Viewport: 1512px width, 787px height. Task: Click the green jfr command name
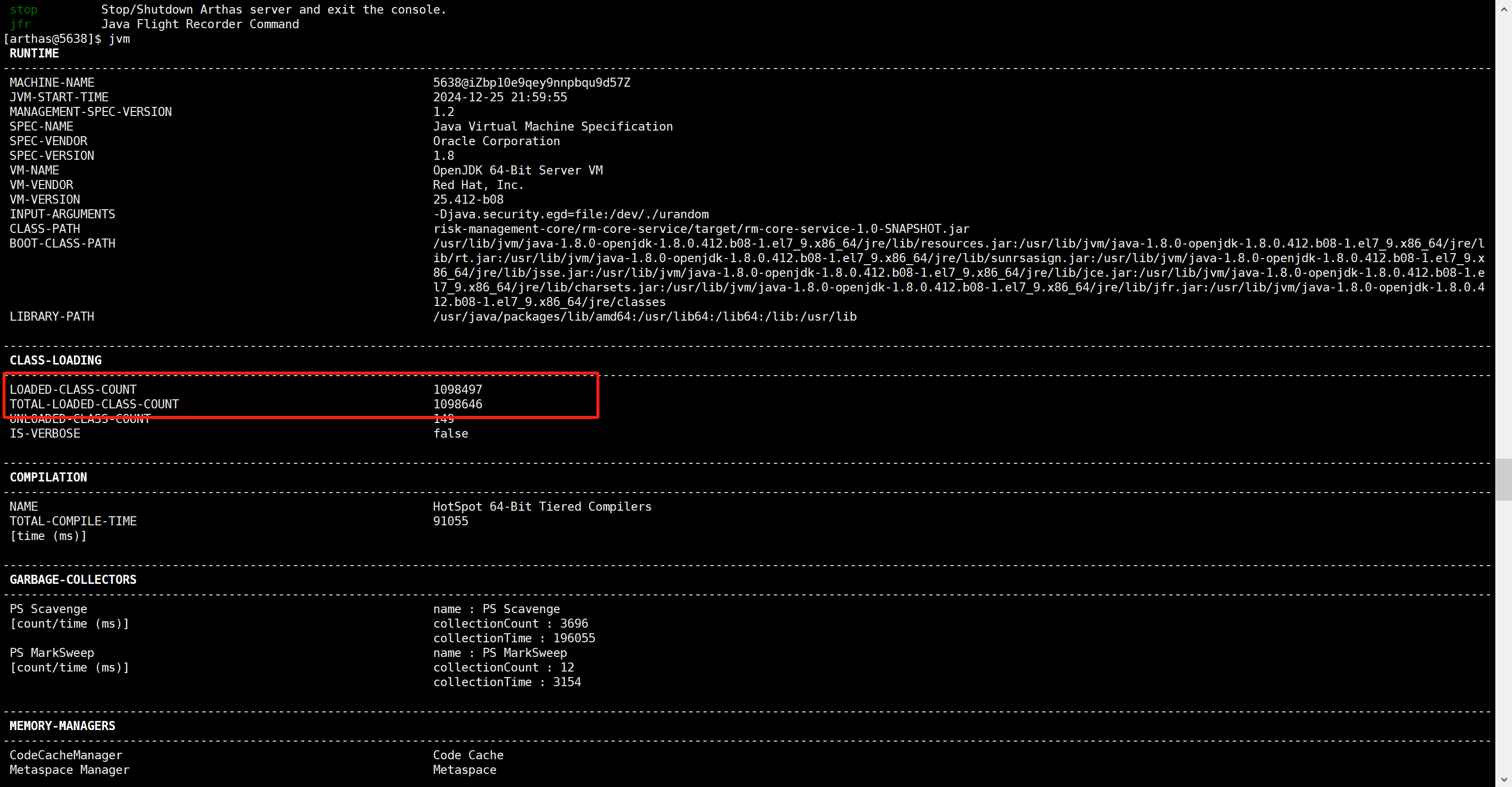(x=20, y=24)
